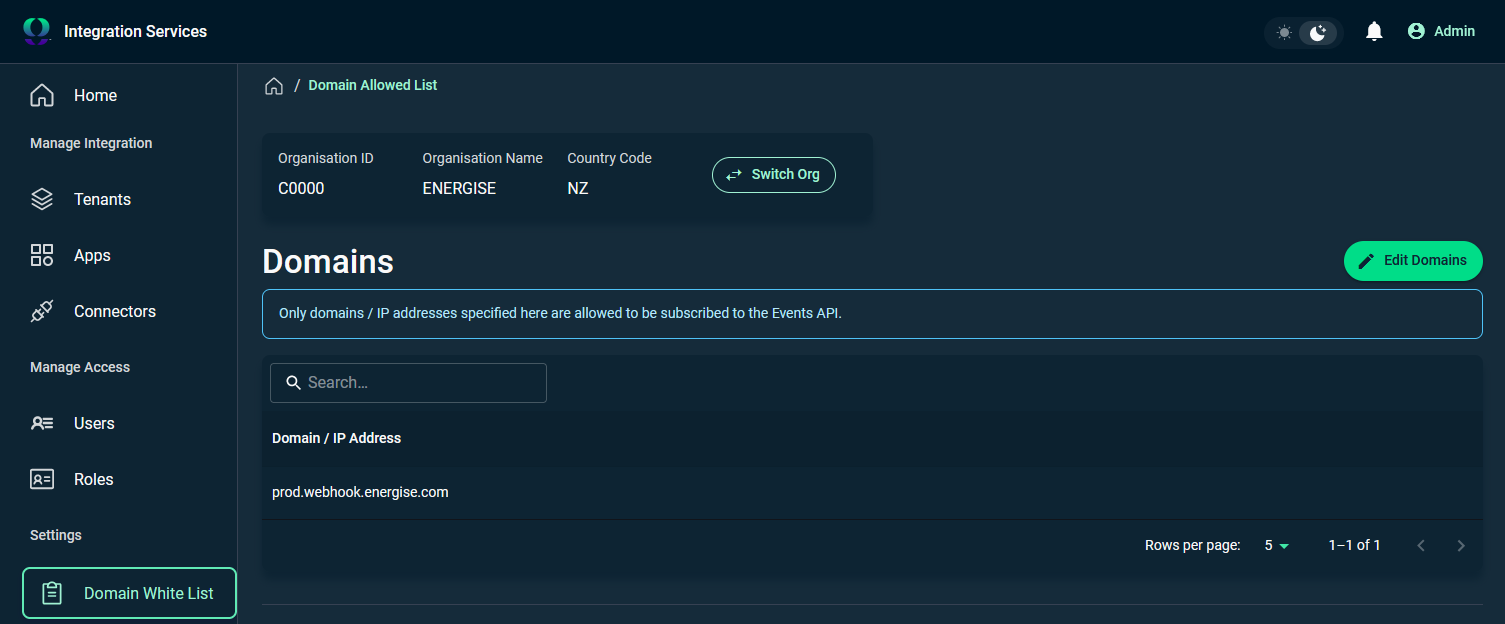Enable dark mode with the moon toggle
Viewport: 1505px width, 624px height.
(x=1318, y=32)
